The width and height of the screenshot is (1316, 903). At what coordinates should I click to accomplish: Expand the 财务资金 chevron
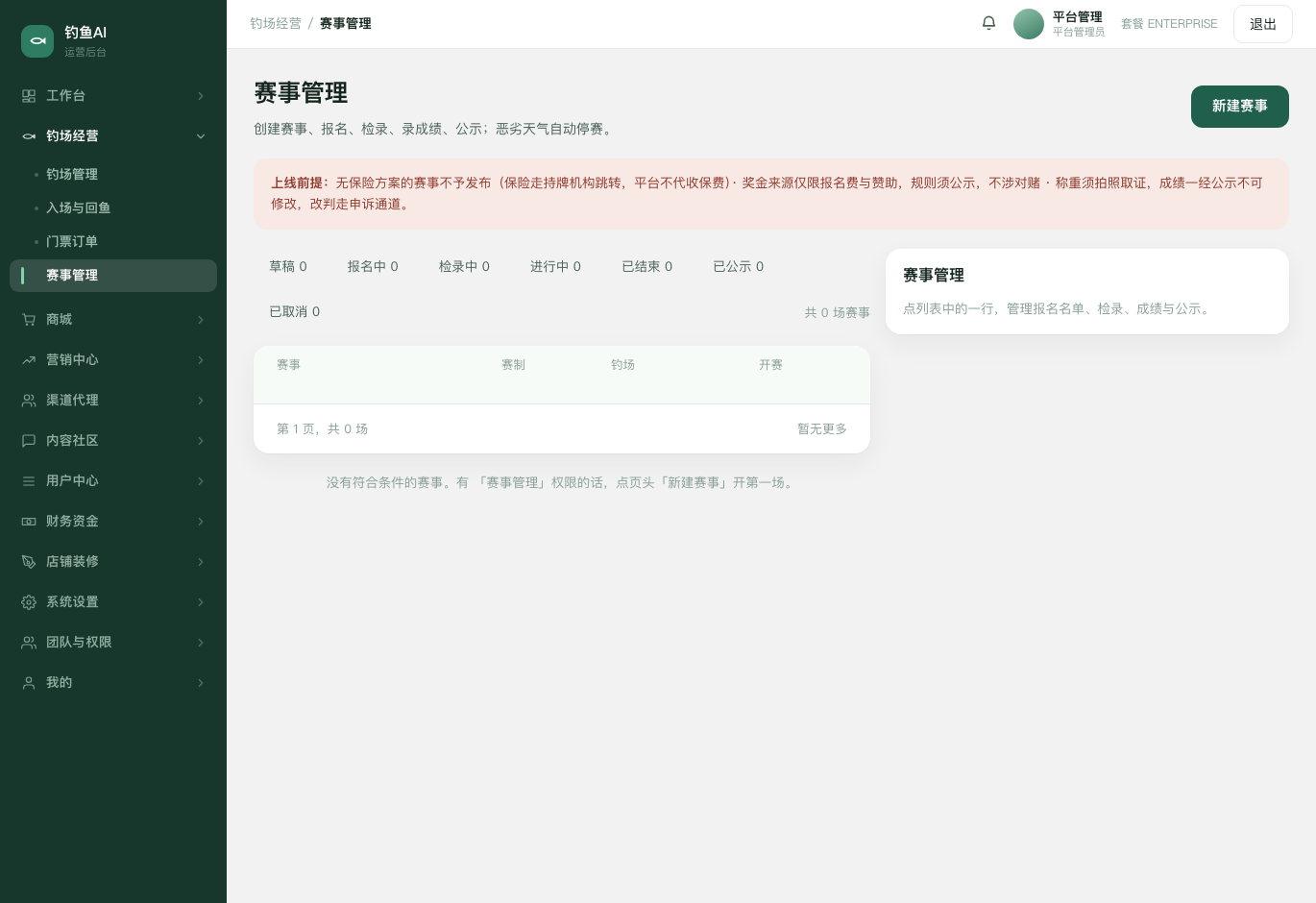(x=201, y=522)
